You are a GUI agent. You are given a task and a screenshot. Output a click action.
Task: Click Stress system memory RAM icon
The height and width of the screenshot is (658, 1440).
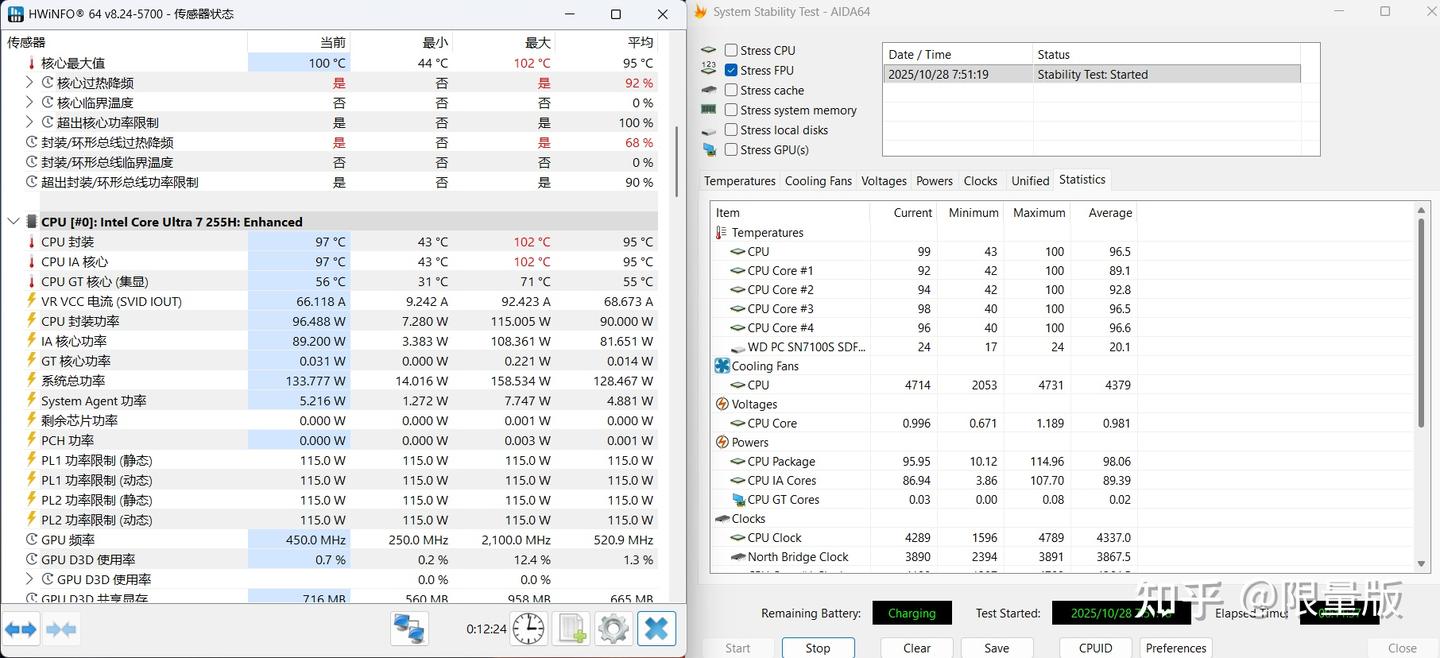(709, 110)
